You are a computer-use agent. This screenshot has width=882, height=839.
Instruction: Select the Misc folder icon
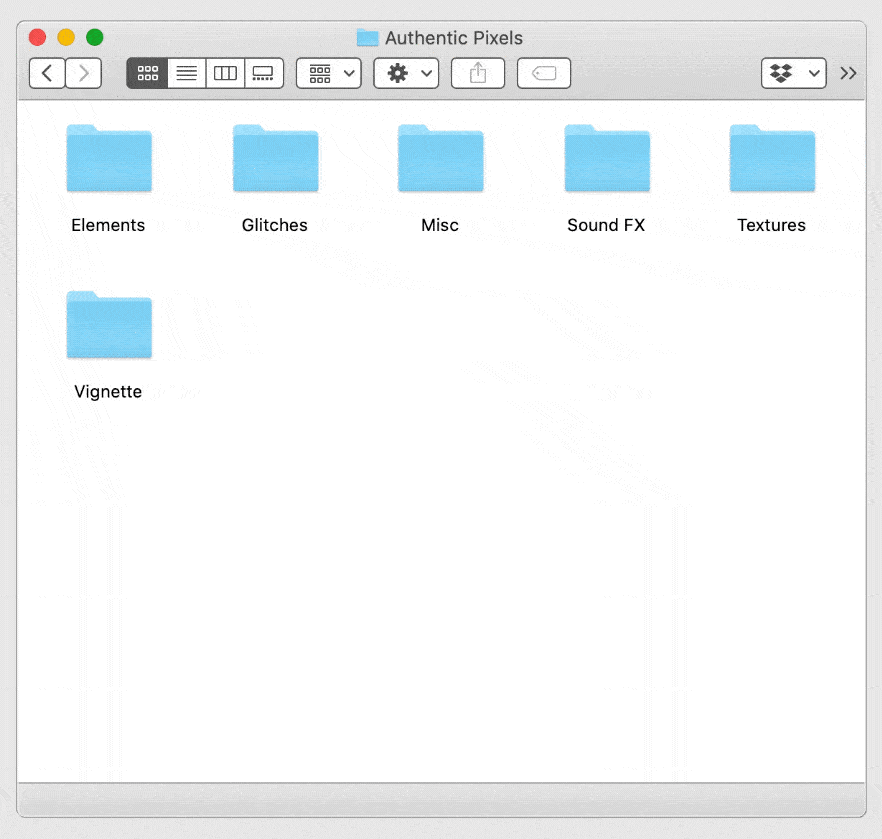click(x=440, y=159)
